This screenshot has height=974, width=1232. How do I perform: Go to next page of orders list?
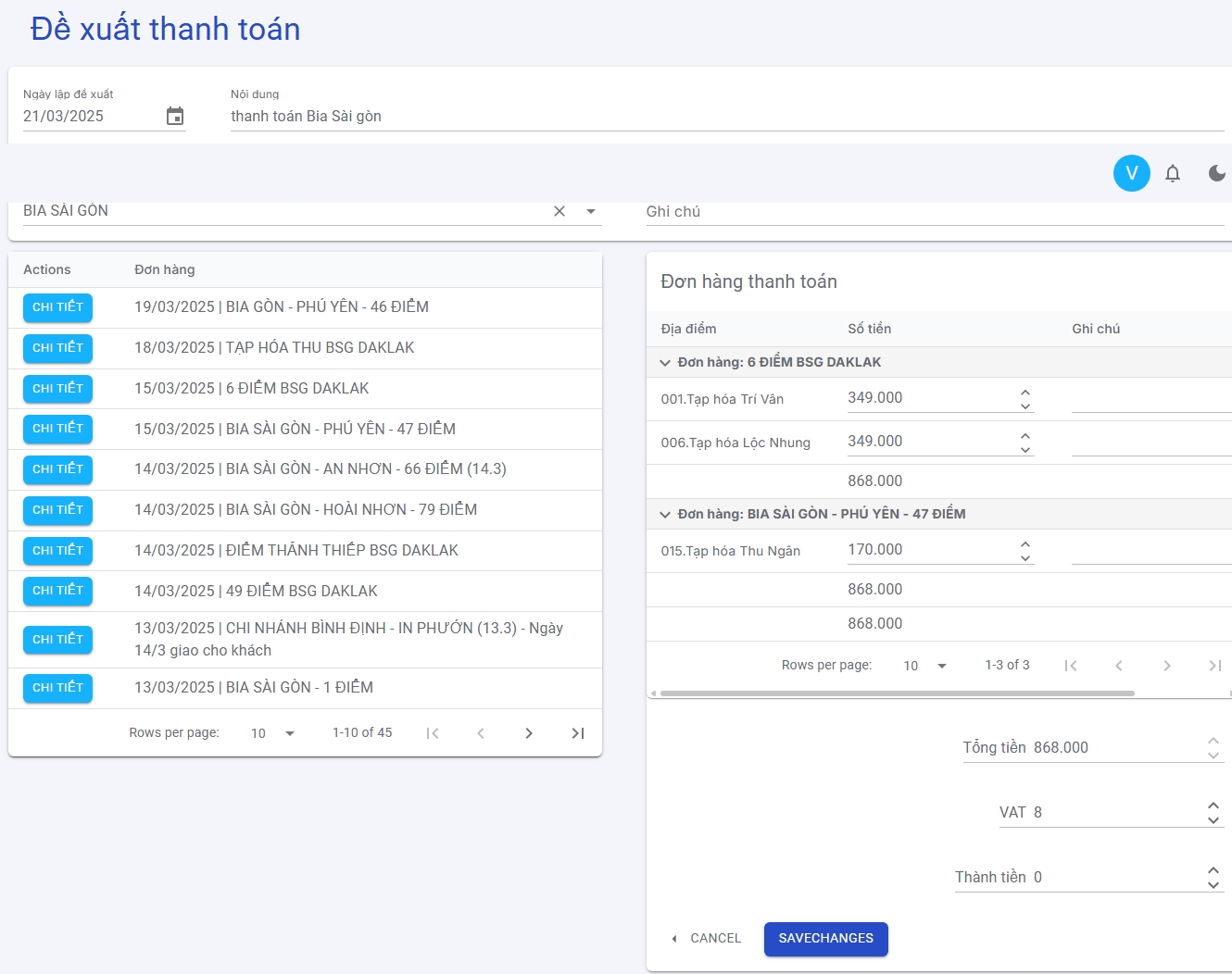click(x=529, y=733)
